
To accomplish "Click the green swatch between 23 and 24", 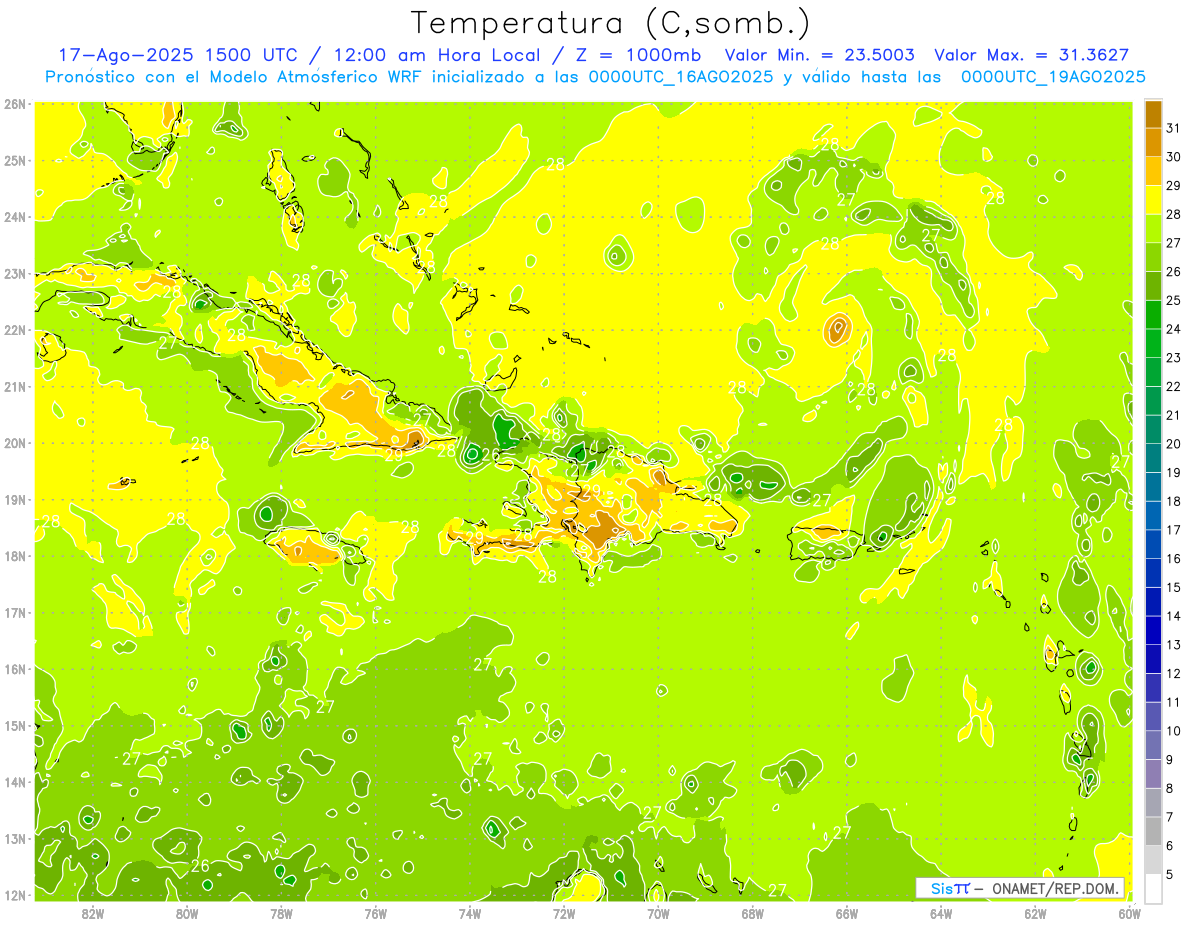I will [1153, 343].
